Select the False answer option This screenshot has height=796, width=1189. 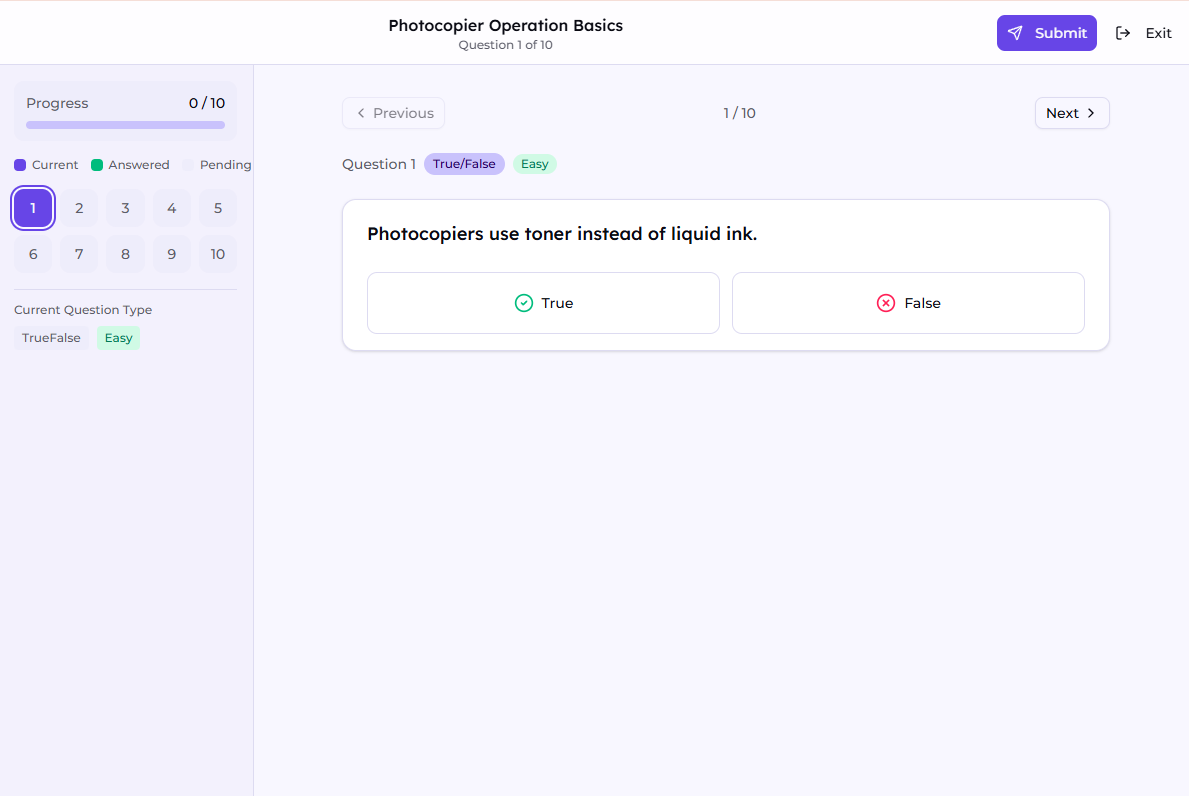[908, 303]
